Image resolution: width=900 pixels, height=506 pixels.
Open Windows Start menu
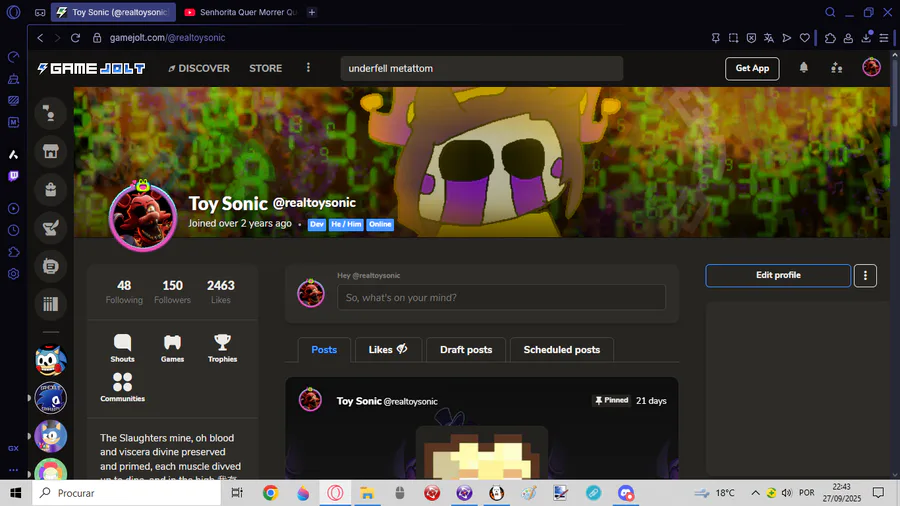point(15,493)
